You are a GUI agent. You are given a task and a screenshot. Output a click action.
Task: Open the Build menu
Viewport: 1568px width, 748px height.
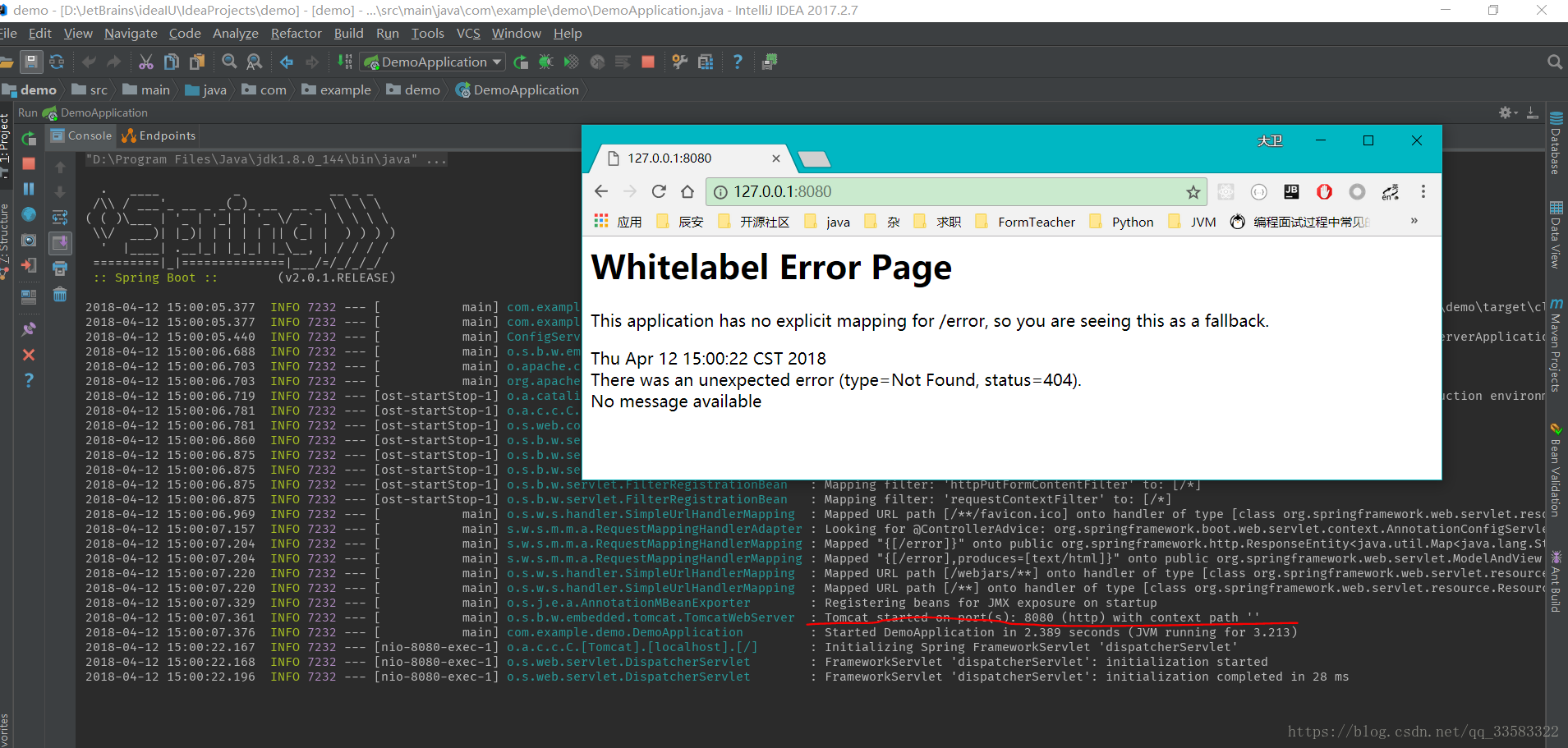coord(348,34)
